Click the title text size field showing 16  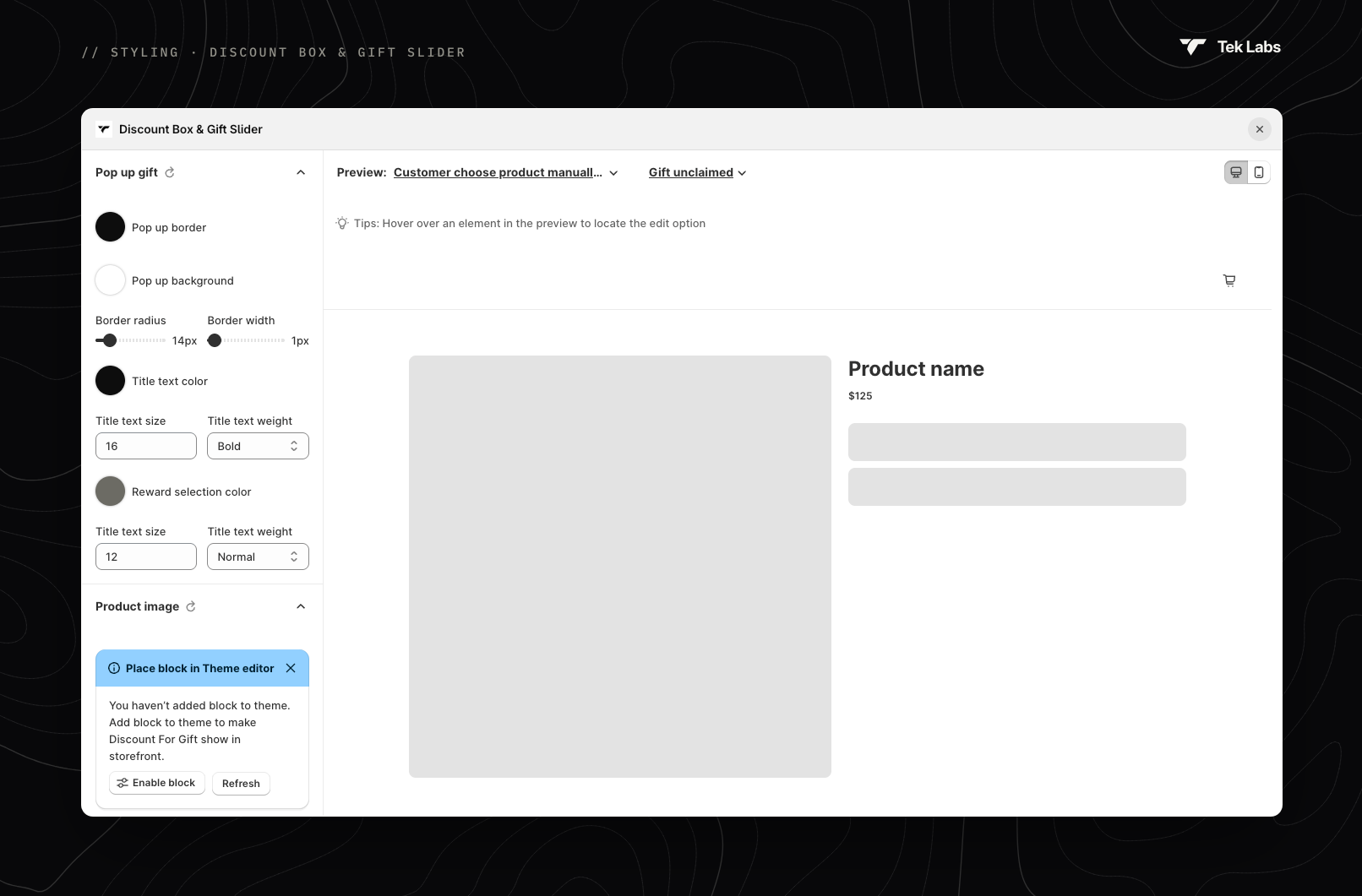point(146,446)
